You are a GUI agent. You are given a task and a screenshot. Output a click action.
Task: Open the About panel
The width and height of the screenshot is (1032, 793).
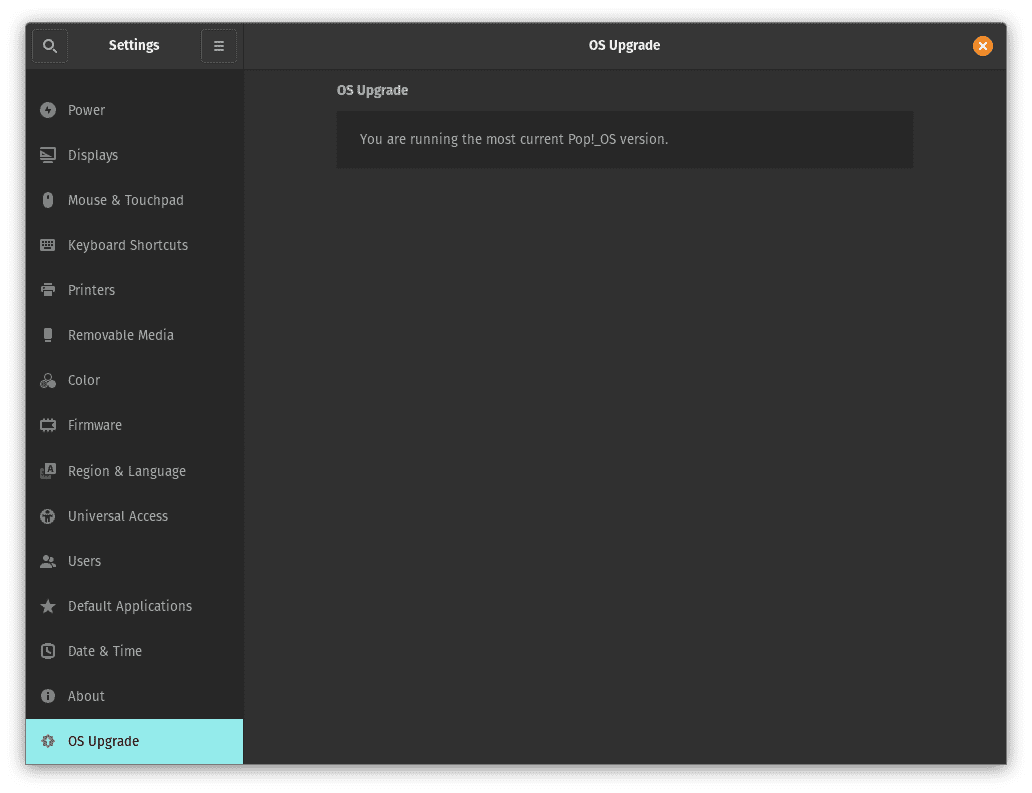(x=134, y=696)
